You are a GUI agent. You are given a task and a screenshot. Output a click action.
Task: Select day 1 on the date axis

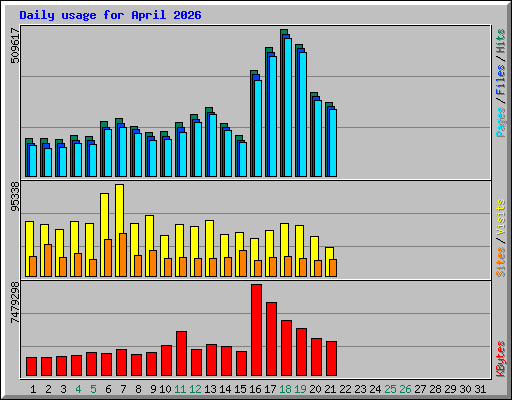coord(33,389)
